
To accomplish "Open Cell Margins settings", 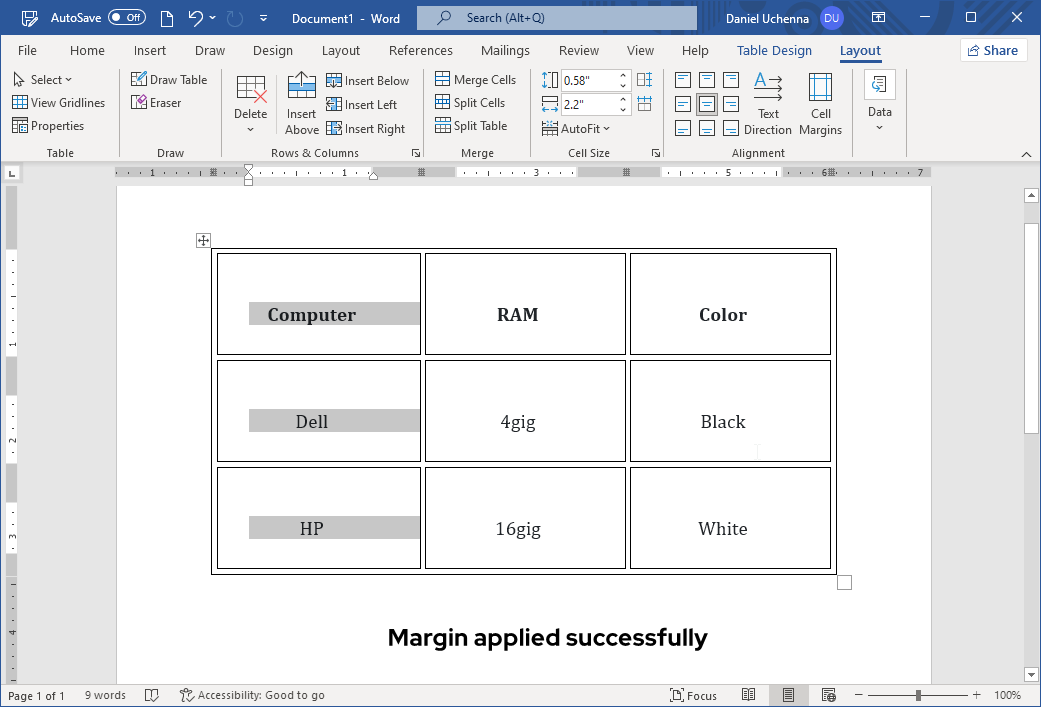I will tap(820, 104).
